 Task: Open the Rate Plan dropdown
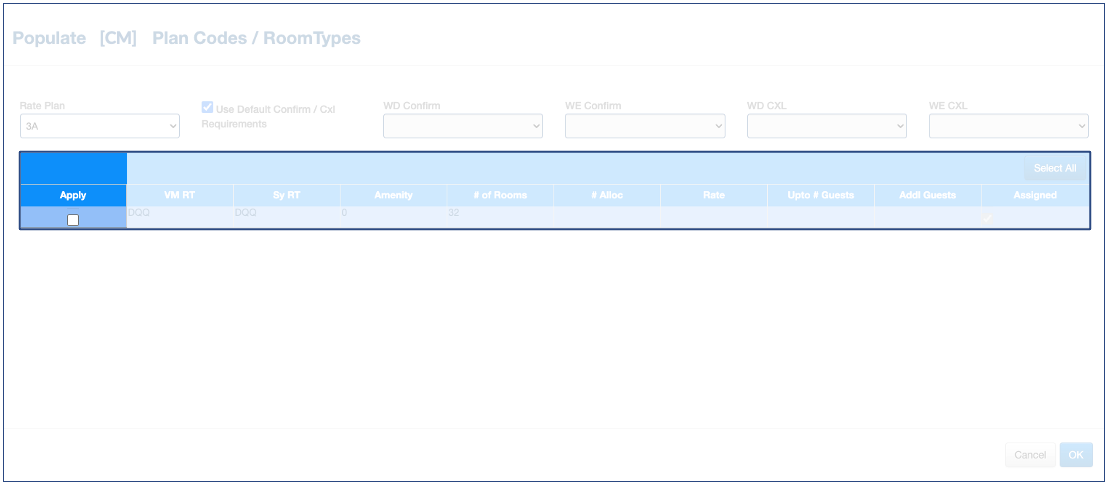100,126
